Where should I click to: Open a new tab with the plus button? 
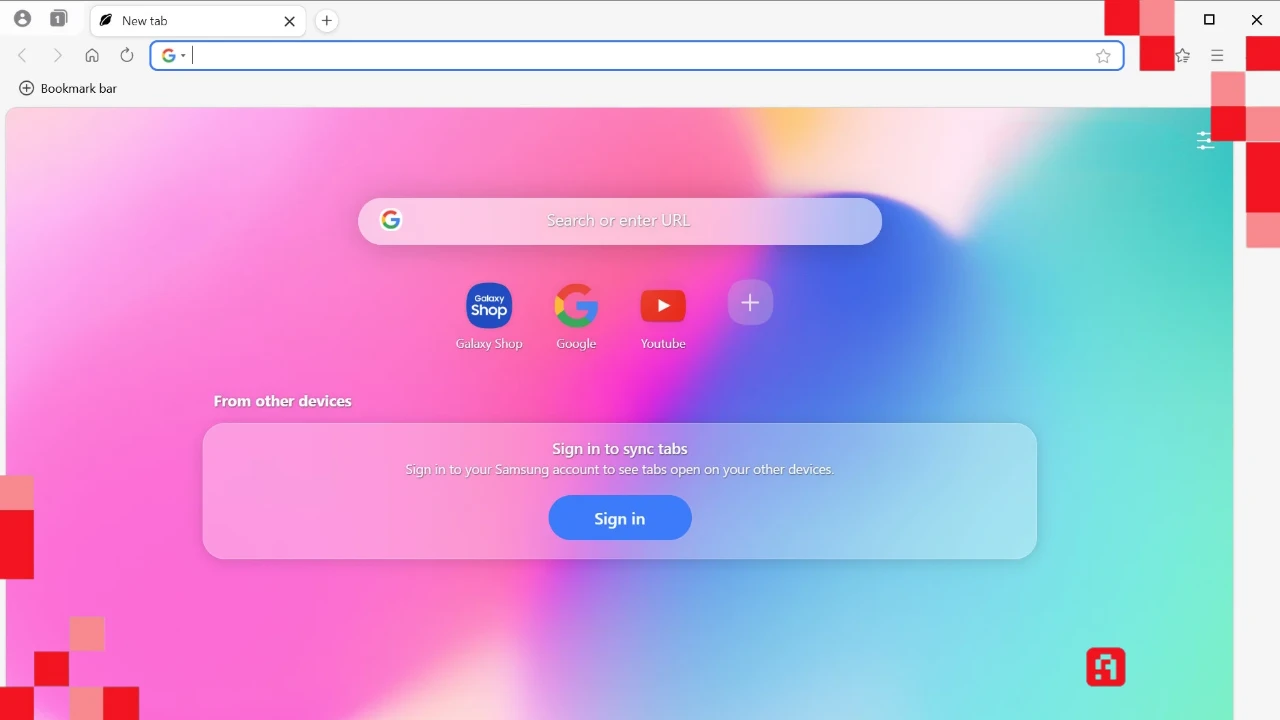coord(326,20)
